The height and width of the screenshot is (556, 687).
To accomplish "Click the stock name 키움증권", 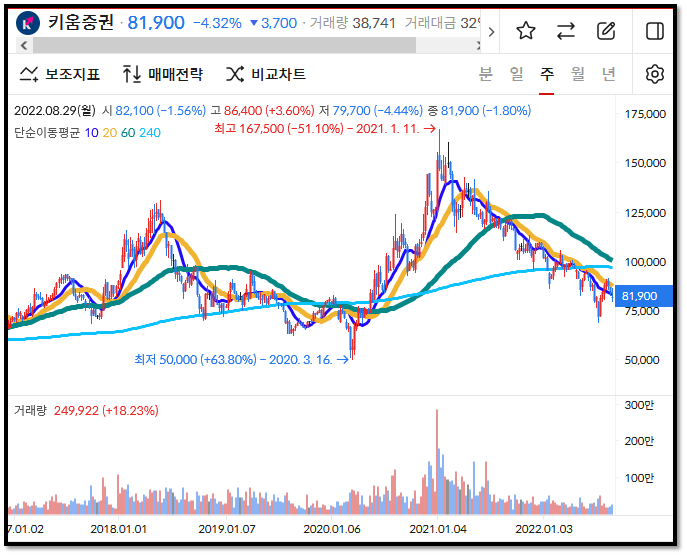I will 81,22.
